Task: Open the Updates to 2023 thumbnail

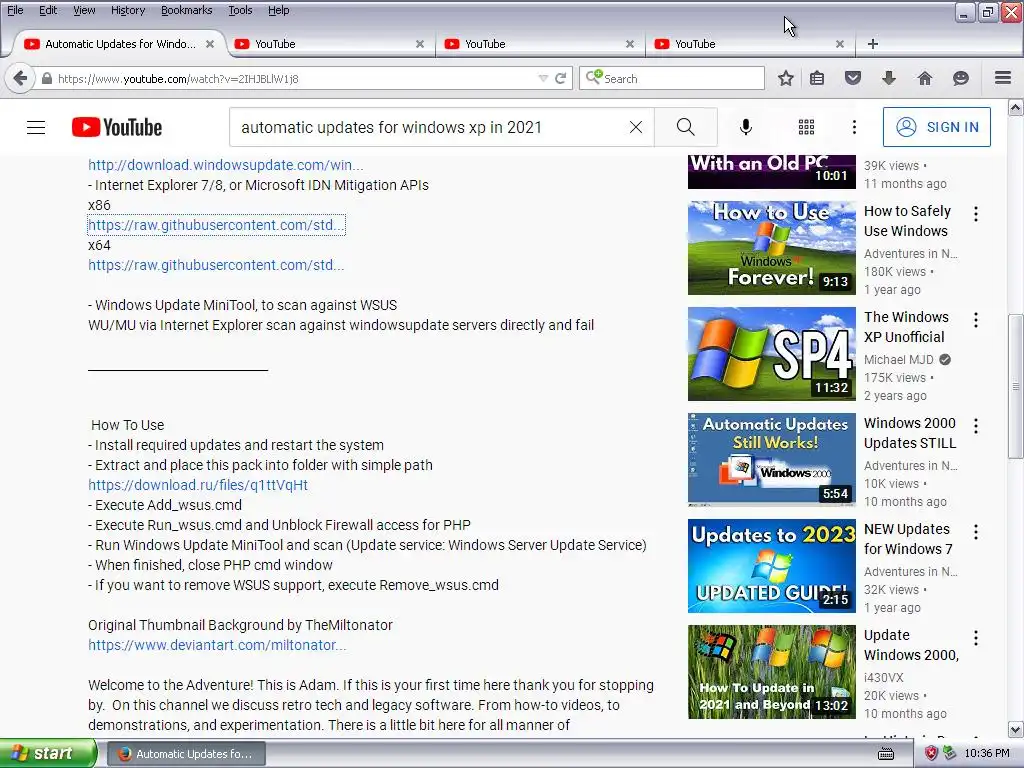Action: pyautogui.click(x=771, y=566)
